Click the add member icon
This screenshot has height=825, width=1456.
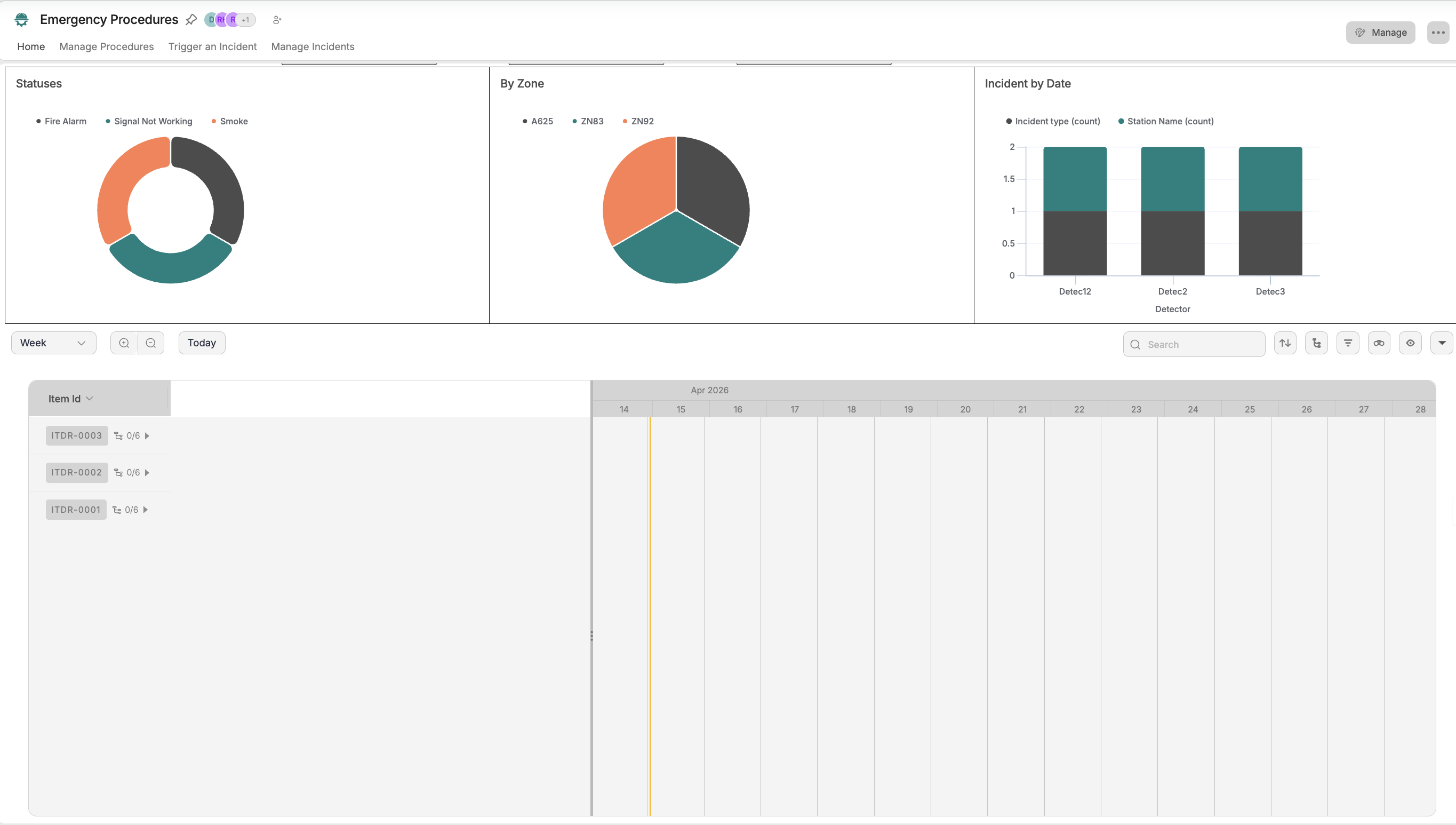coord(277,20)
